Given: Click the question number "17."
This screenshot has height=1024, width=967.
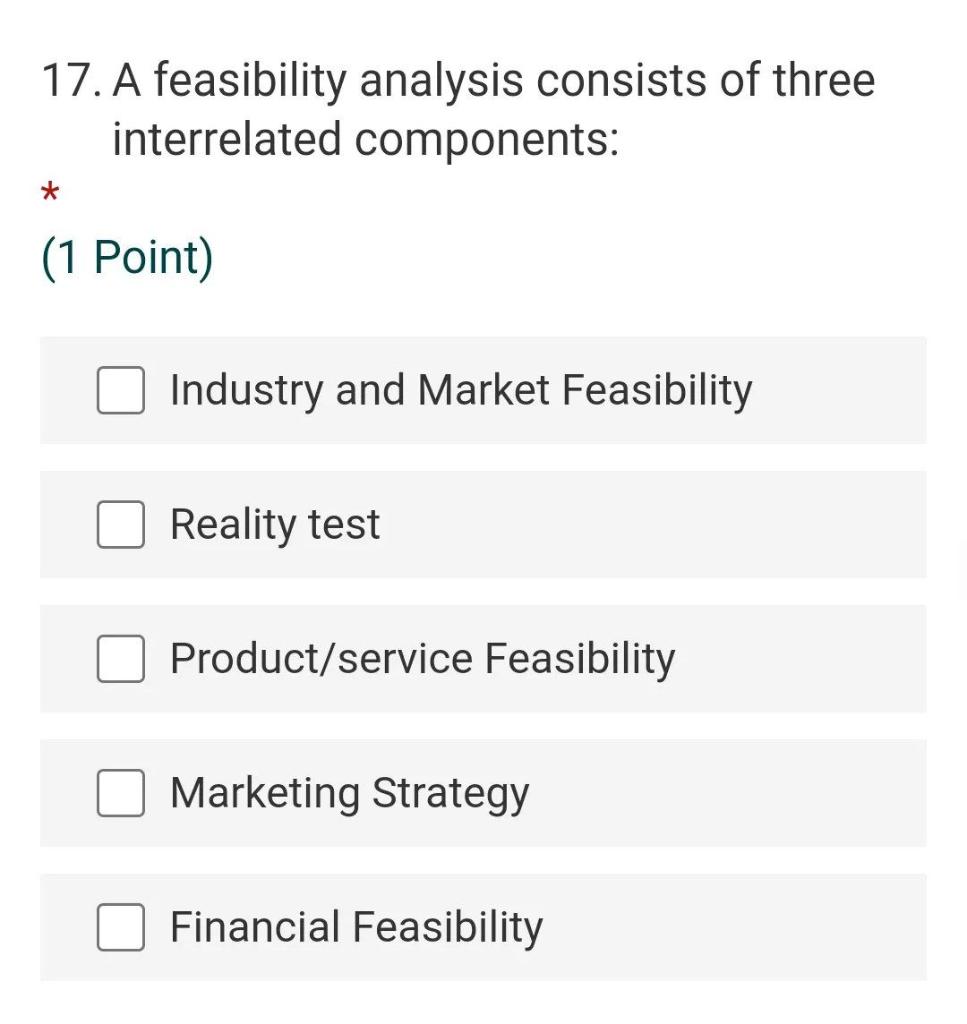Looking at the screenshot, I should (x=72, y=81).
